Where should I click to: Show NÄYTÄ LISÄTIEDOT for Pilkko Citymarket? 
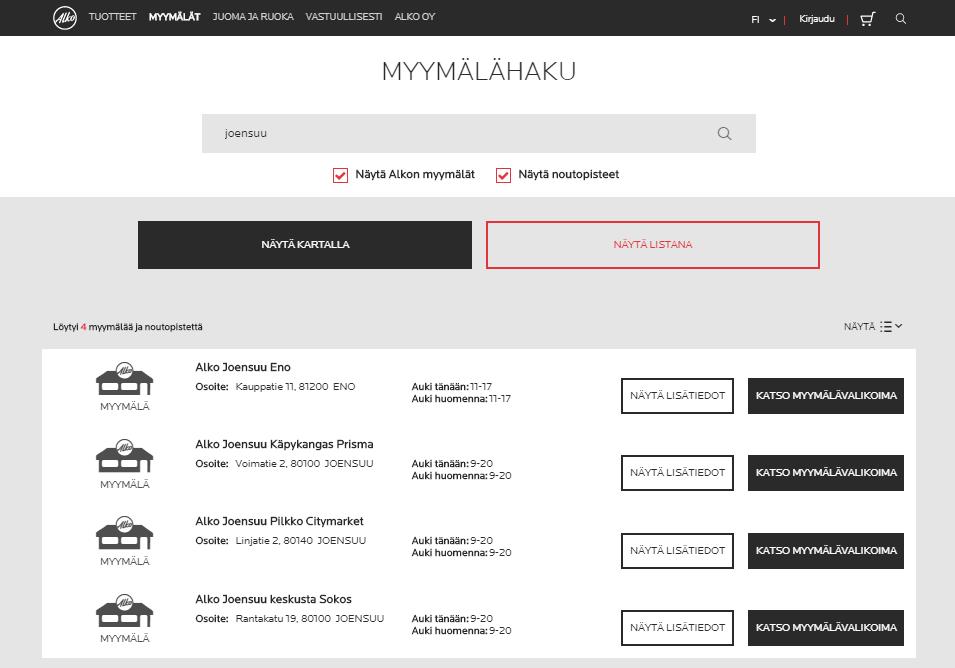(x=677, y=550)
